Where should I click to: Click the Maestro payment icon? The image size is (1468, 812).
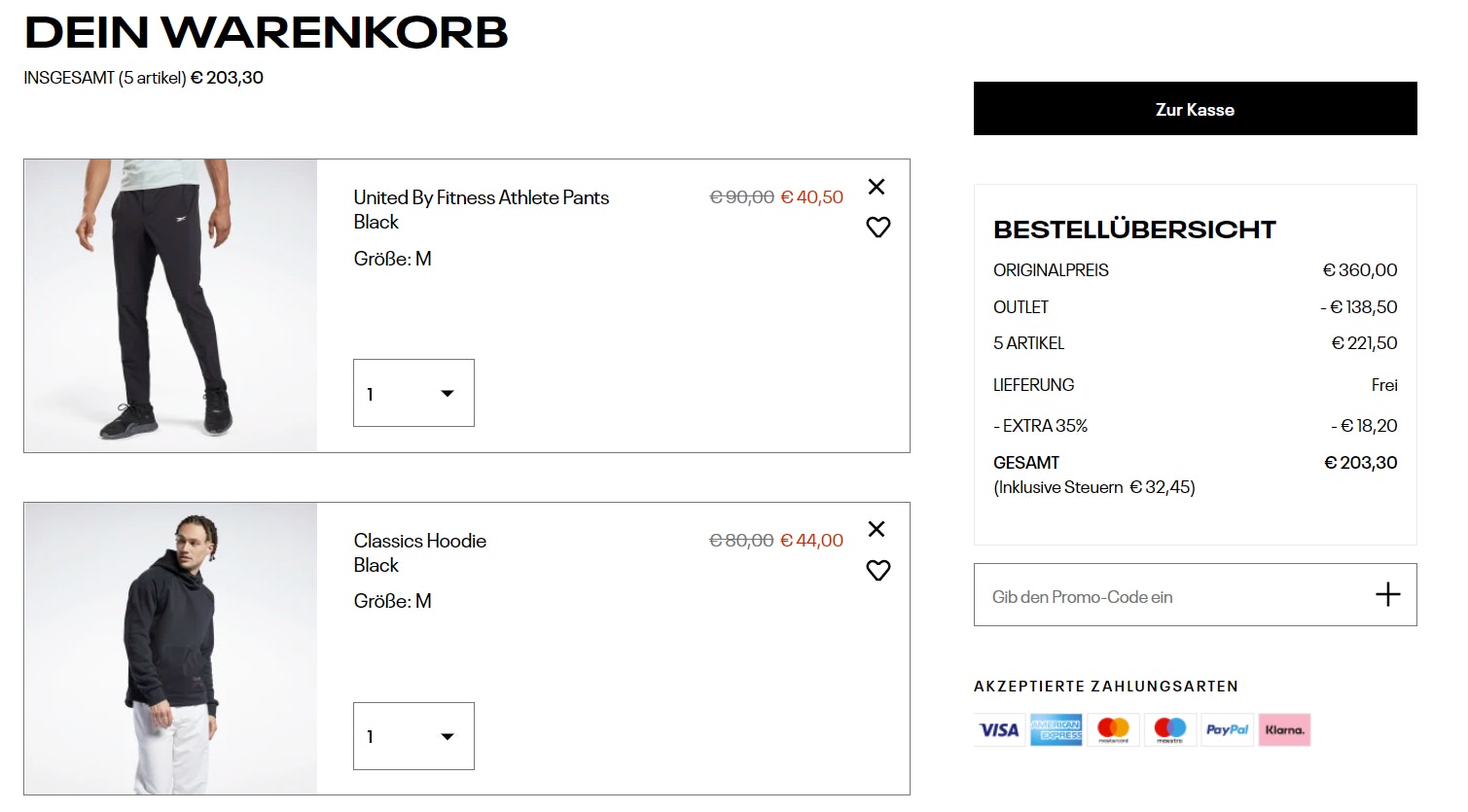(x=1169, y=729)
